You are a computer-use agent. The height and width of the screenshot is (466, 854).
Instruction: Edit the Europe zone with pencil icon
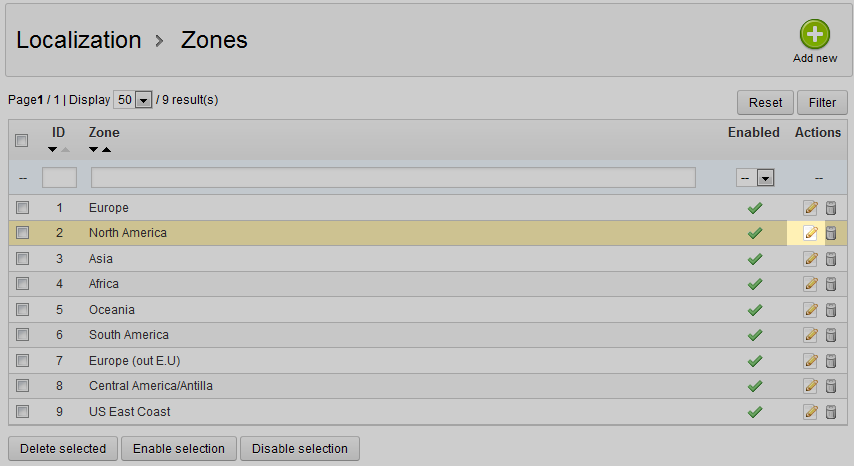811,208
